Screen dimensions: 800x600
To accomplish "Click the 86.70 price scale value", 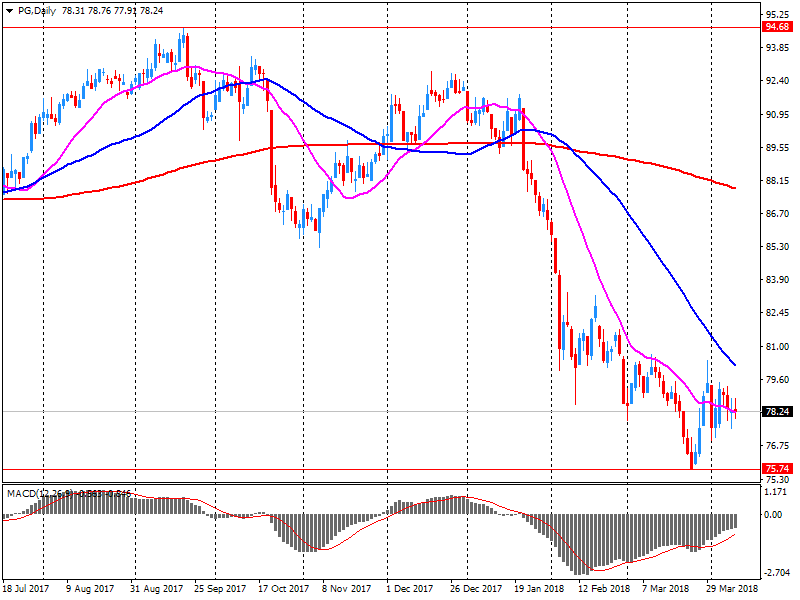I will tap(778, 214).
